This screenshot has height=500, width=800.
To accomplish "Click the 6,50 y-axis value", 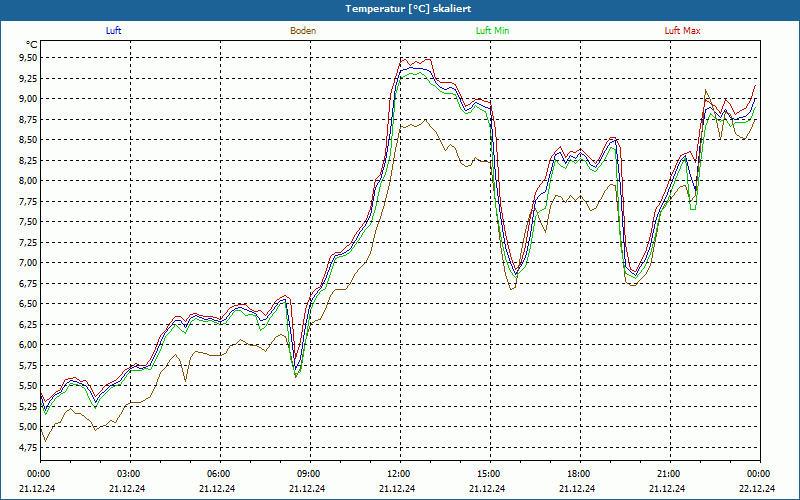I will pyautogui.click(x=27, y=304).
